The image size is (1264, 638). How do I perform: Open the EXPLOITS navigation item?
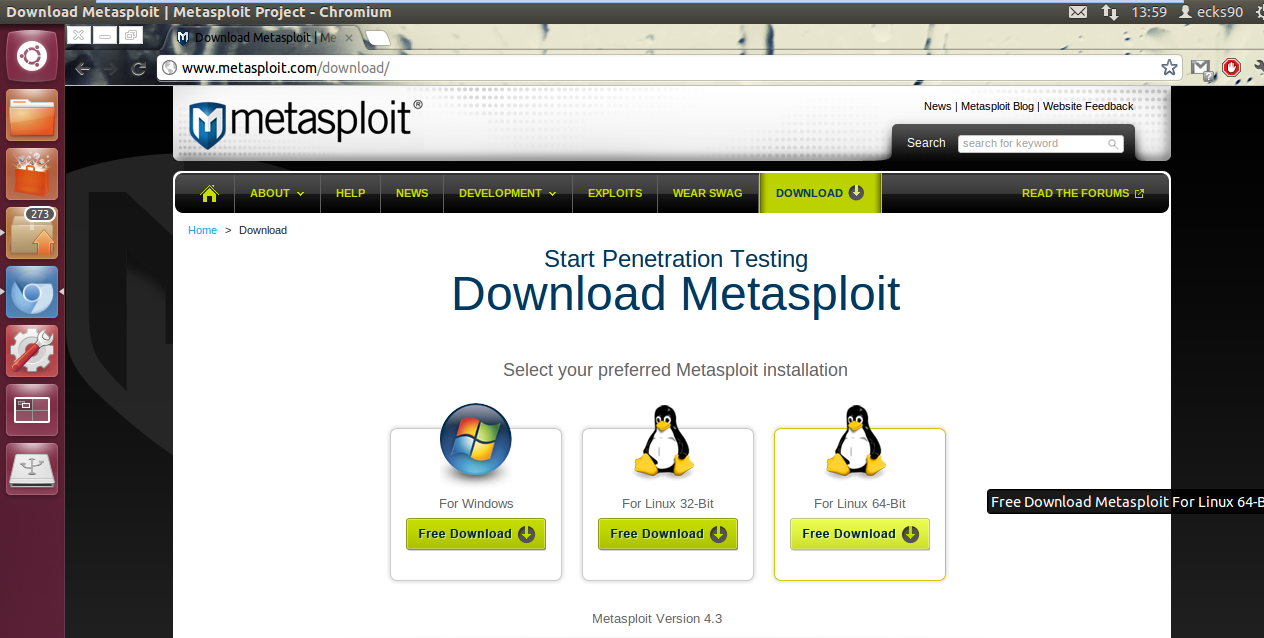[x=615, y=193]
